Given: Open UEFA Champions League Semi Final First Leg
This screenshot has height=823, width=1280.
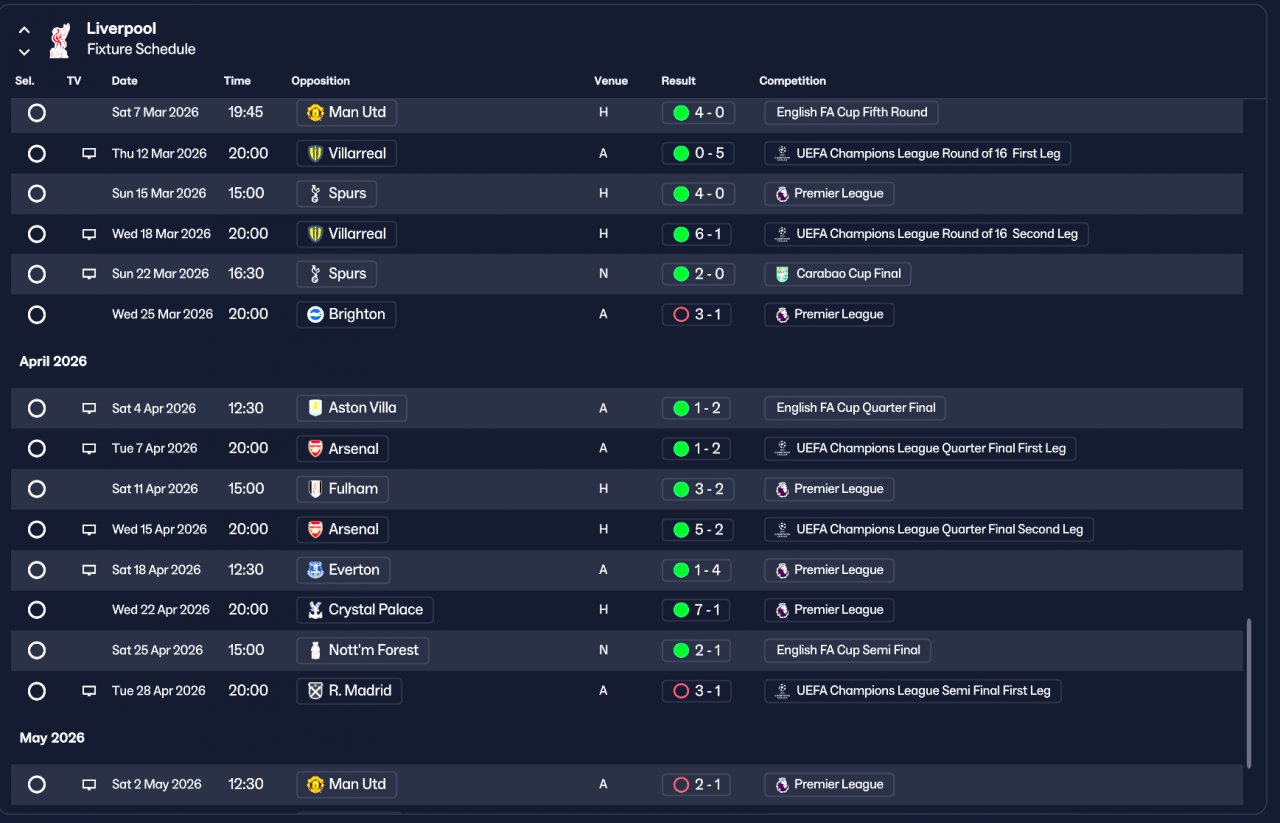Looking at the screenshot, I should pyautogui.click(x=913, y=691).
